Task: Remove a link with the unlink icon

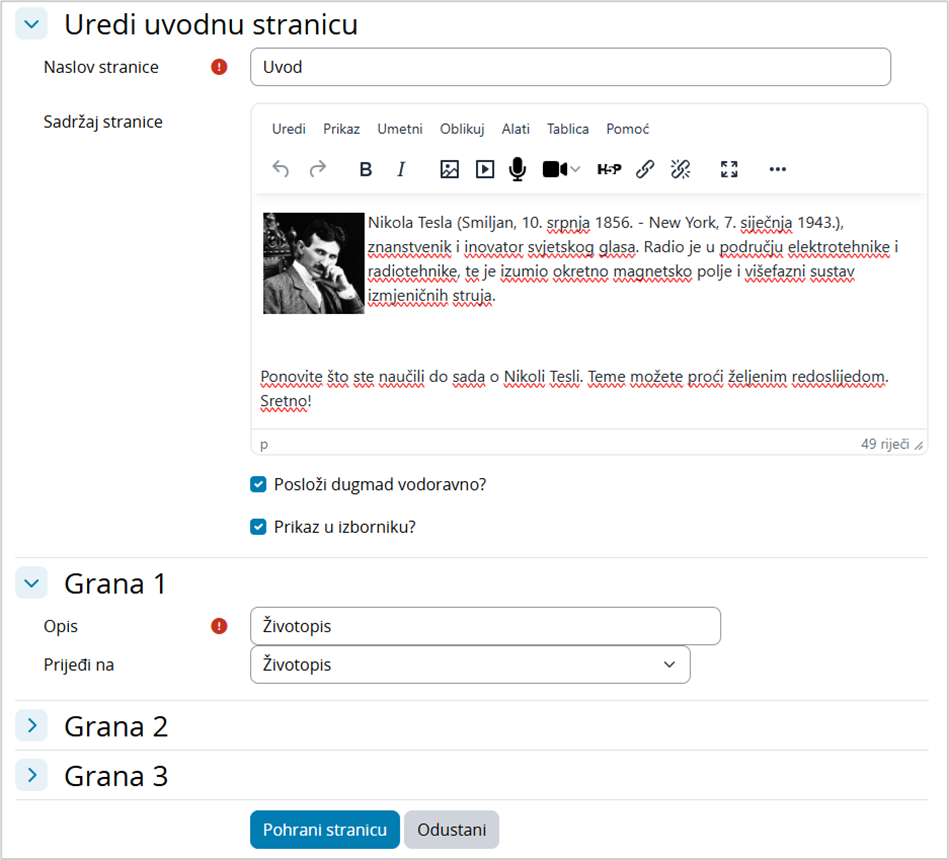Action: [x=681, y=169]
